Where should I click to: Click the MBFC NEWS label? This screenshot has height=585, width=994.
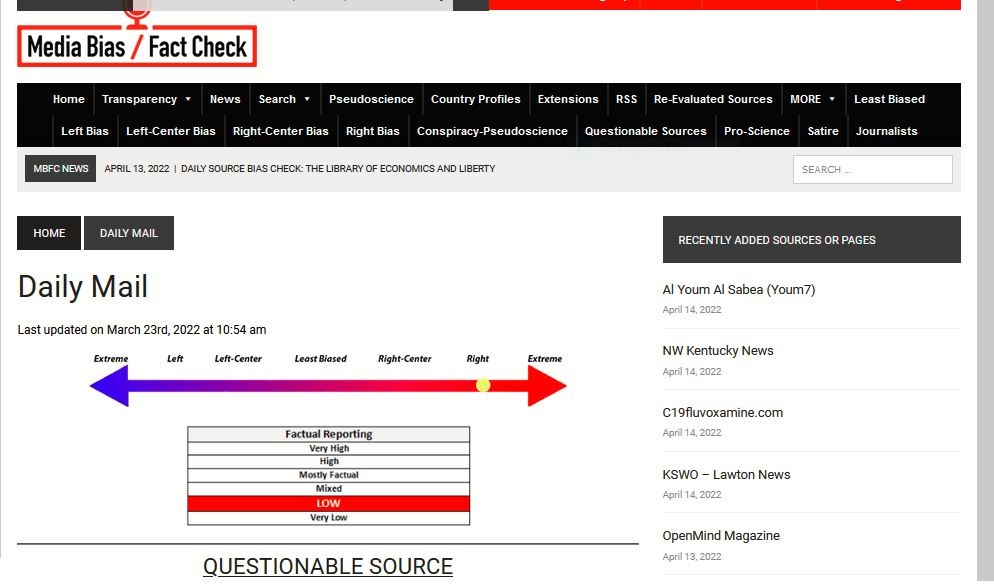[x=60, y=169]
